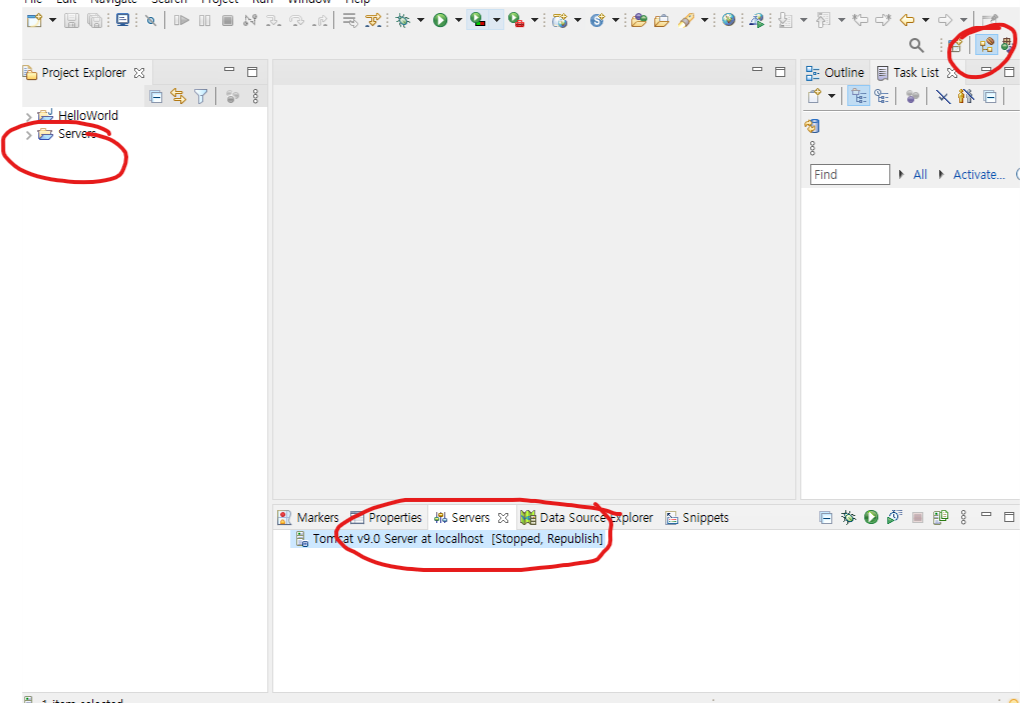Screen dimensions: 1020x703
Task: Click the Save All icon
Action: [95, 21]
